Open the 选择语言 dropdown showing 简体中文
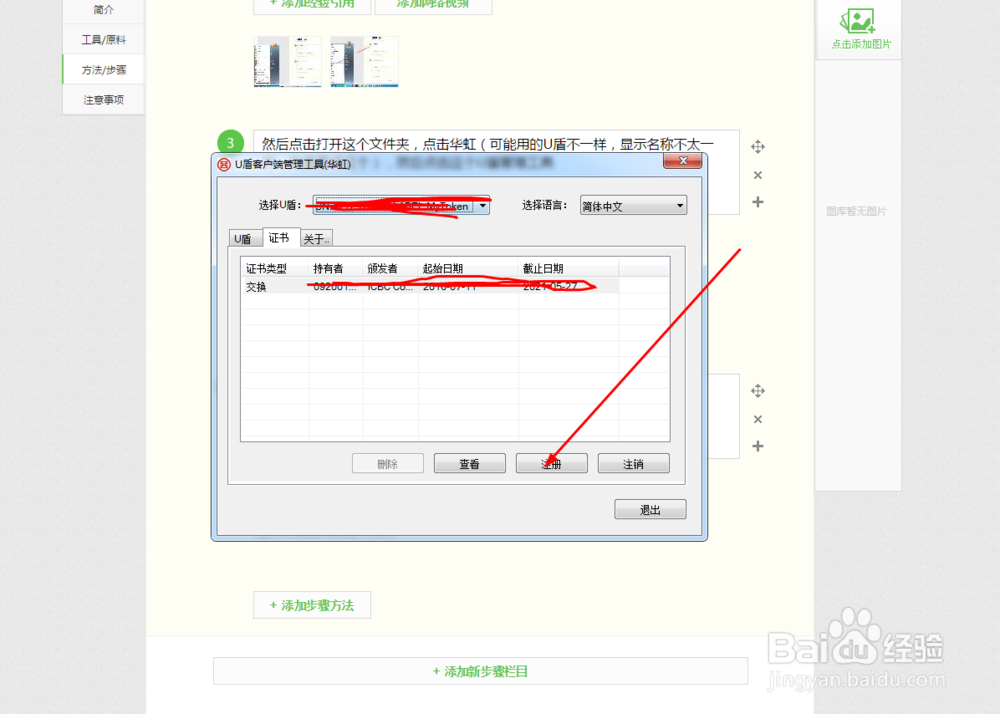The height and width of the screenshot is (714, 1000). (633, 205)
